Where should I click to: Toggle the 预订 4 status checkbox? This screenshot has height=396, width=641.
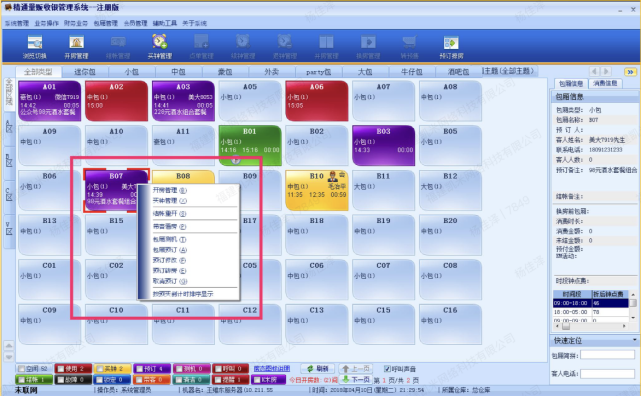pyautogui.click(x=139, y=369)
